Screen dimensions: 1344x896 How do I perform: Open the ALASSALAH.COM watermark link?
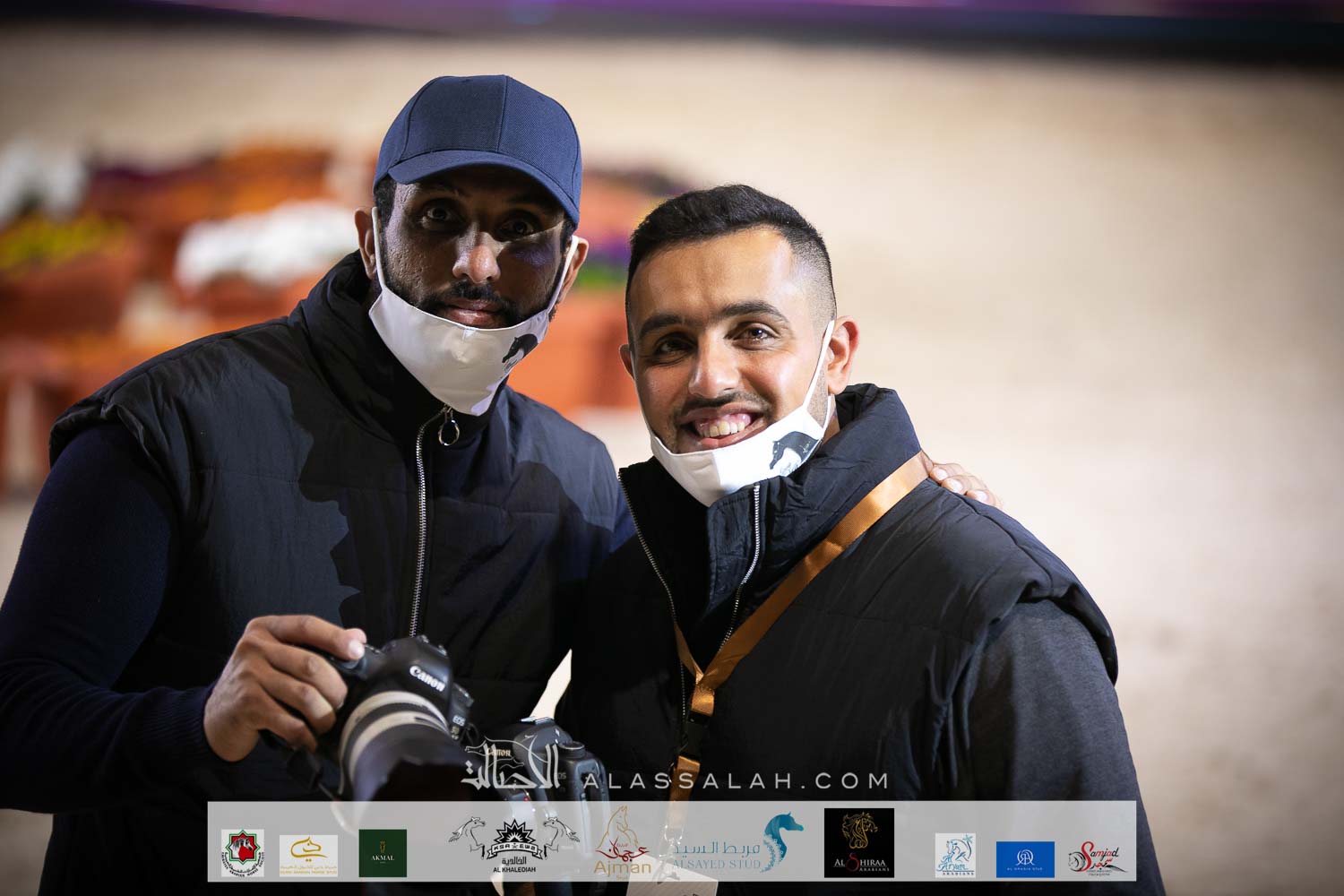tap(735, 781)
